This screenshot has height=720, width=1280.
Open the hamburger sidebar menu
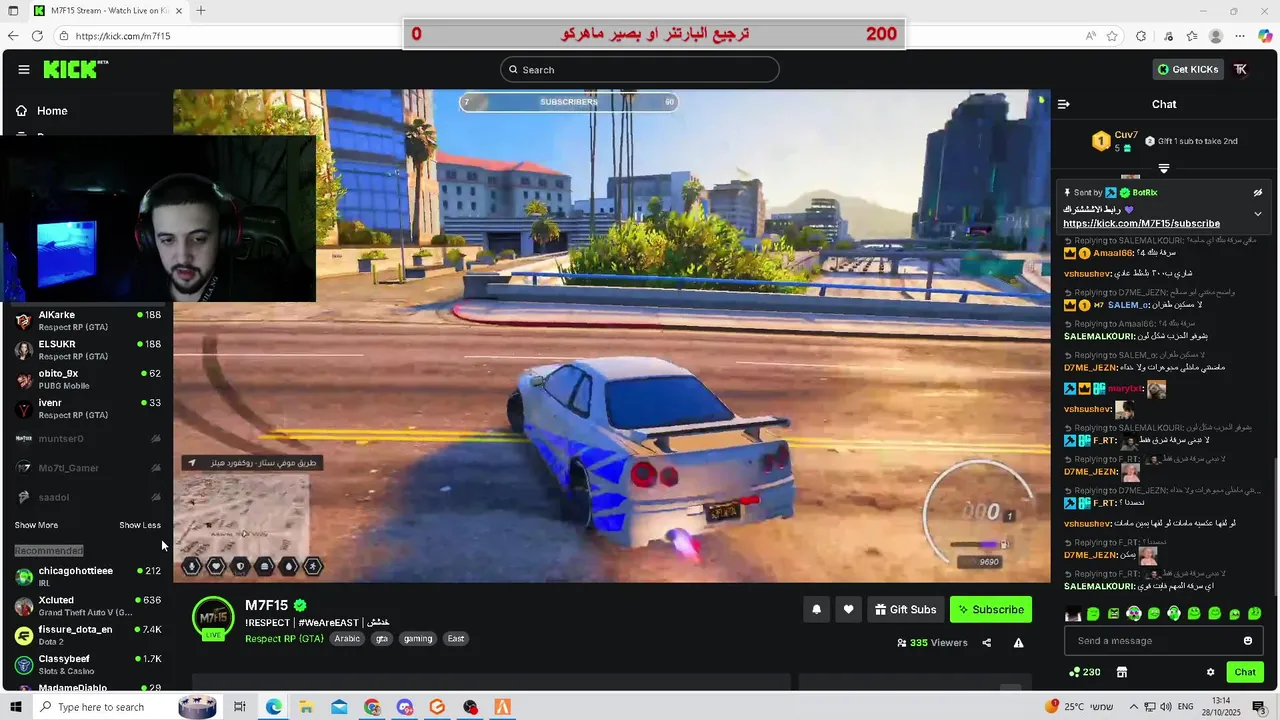click(x=23, y=69)
